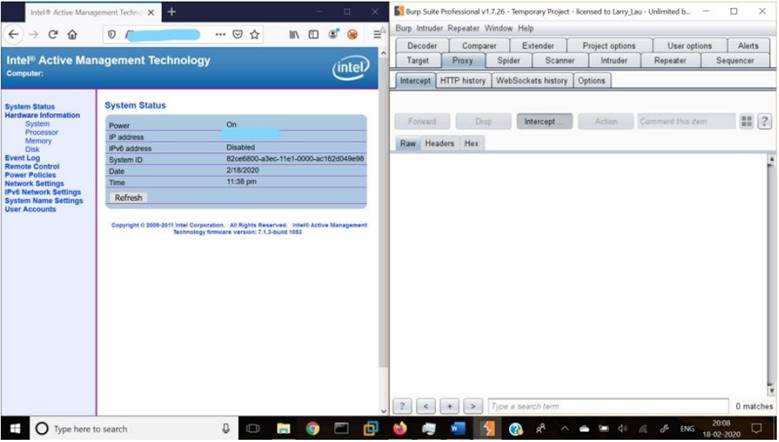Open the Project options tab
The height and width of the screenshot is (442, 779).
click(x=609, y=46)
